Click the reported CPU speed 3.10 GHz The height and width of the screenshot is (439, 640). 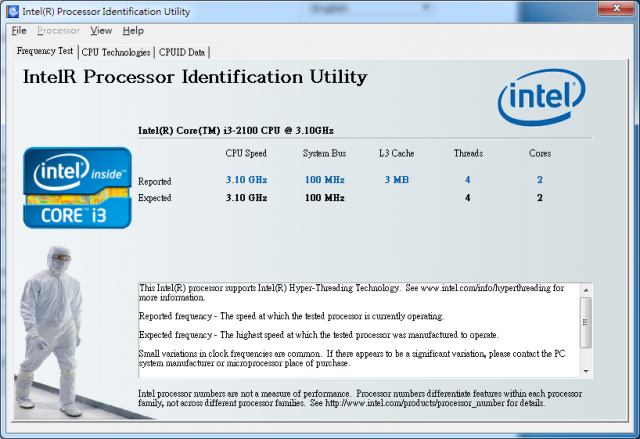(x=247, y=180)
